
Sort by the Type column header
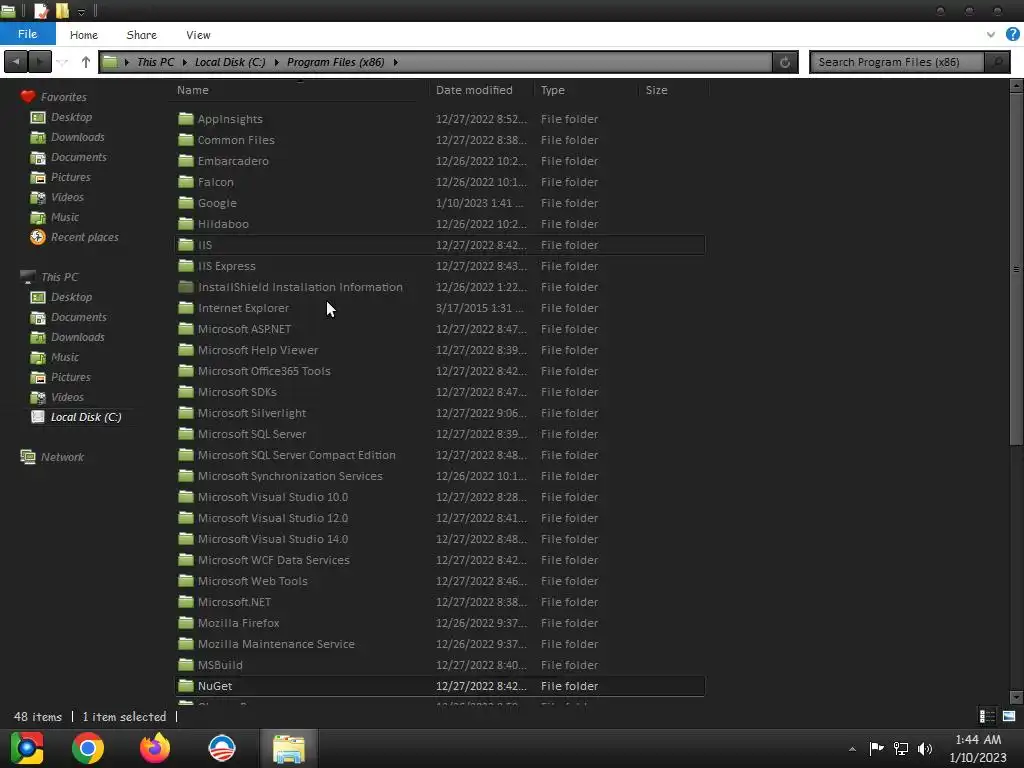point(552,90)
